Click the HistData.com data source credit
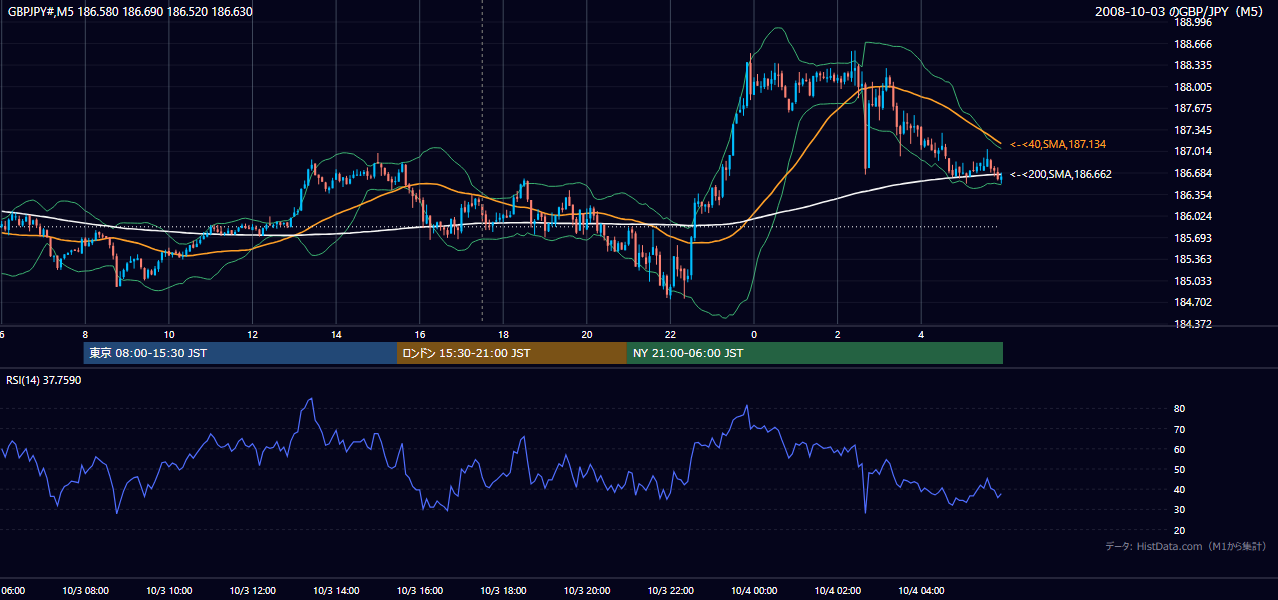Image resolution: width=1278 pixels, height=600 pixels. pos(1186,546)
